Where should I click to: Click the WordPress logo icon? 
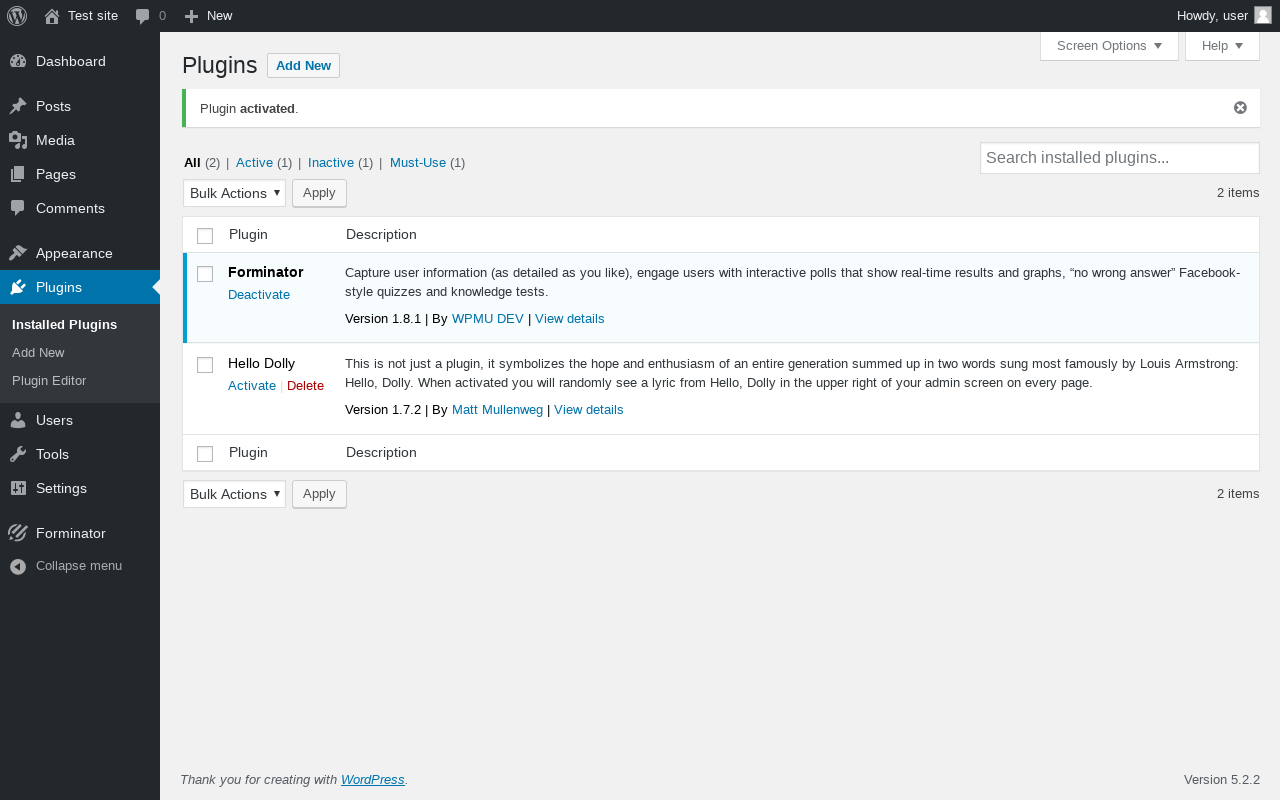click(x=17, y=16)
